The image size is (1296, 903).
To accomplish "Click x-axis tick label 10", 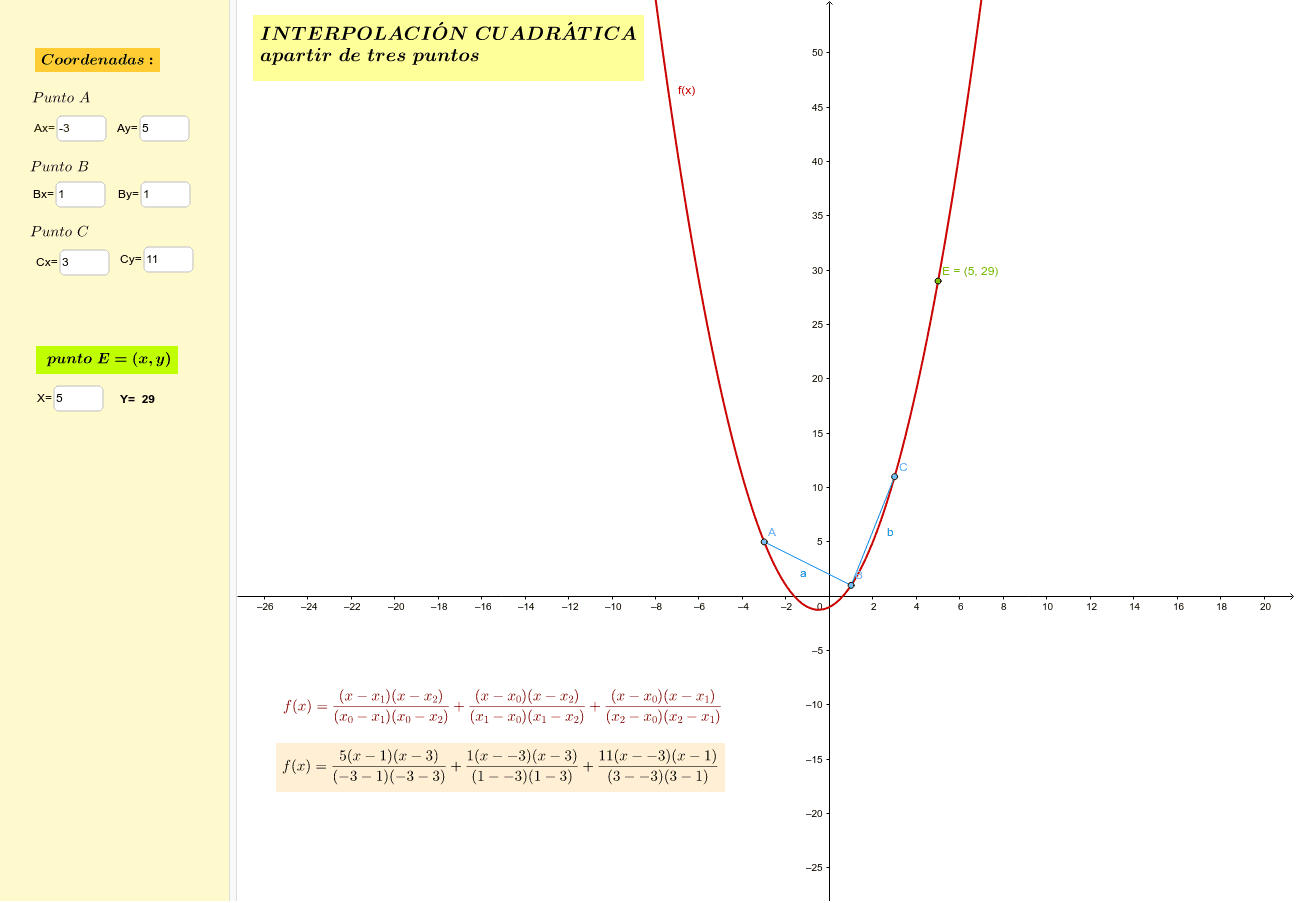I will (x=1047, y=606).
